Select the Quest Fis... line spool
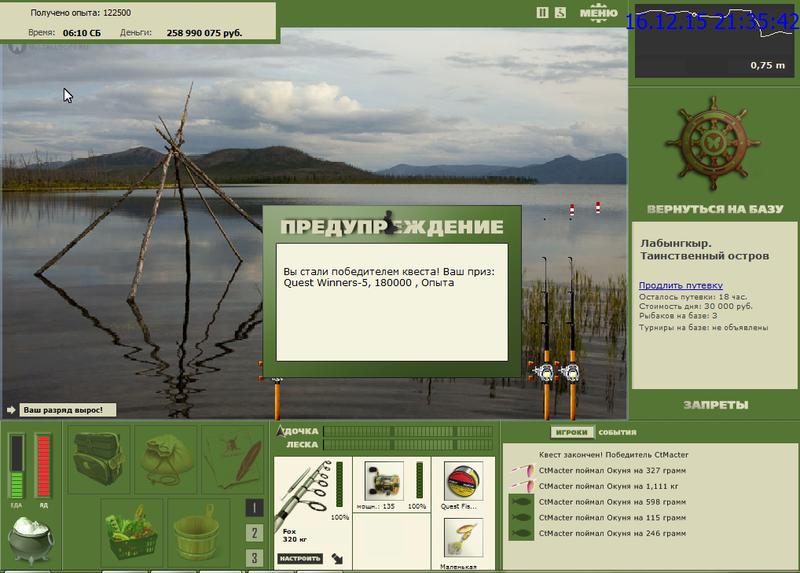This screenshot has height=573, width=800. click(x=462, y=482)
